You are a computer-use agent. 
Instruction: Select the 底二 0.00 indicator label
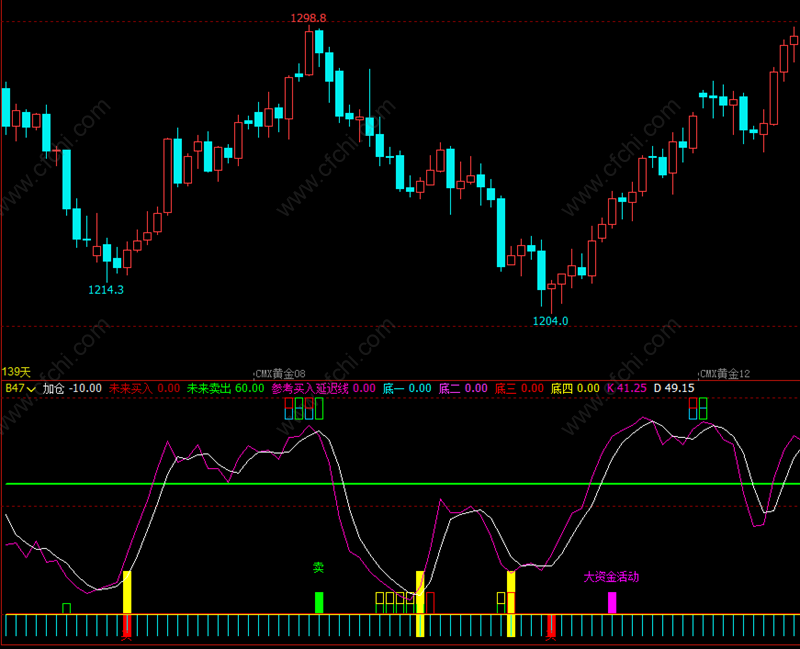463,388
